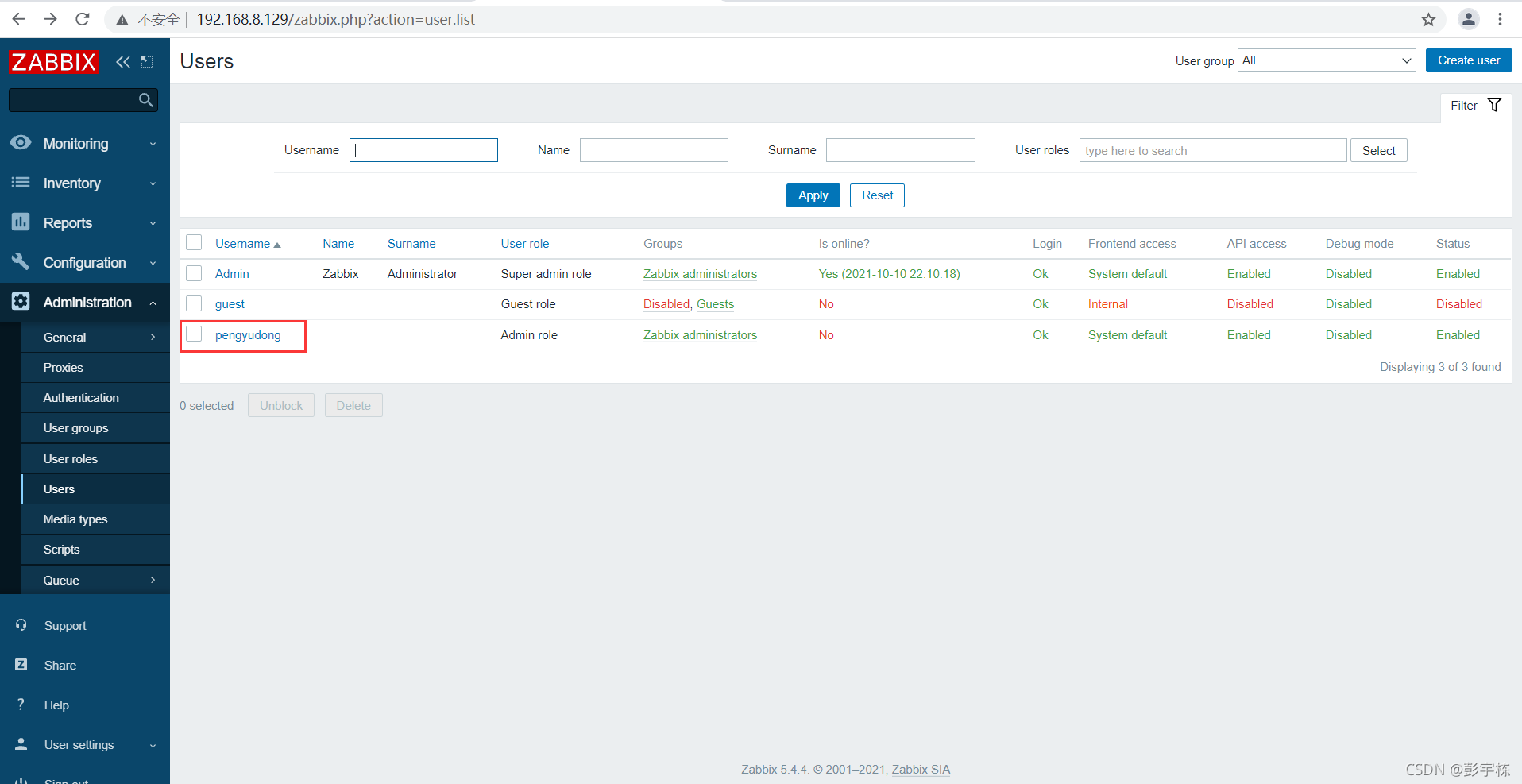The width and height of the screenshot is (1522, 784).
Task: Open the browser profile avatar
Action: pyautogui.click(x=1468, y=19)
